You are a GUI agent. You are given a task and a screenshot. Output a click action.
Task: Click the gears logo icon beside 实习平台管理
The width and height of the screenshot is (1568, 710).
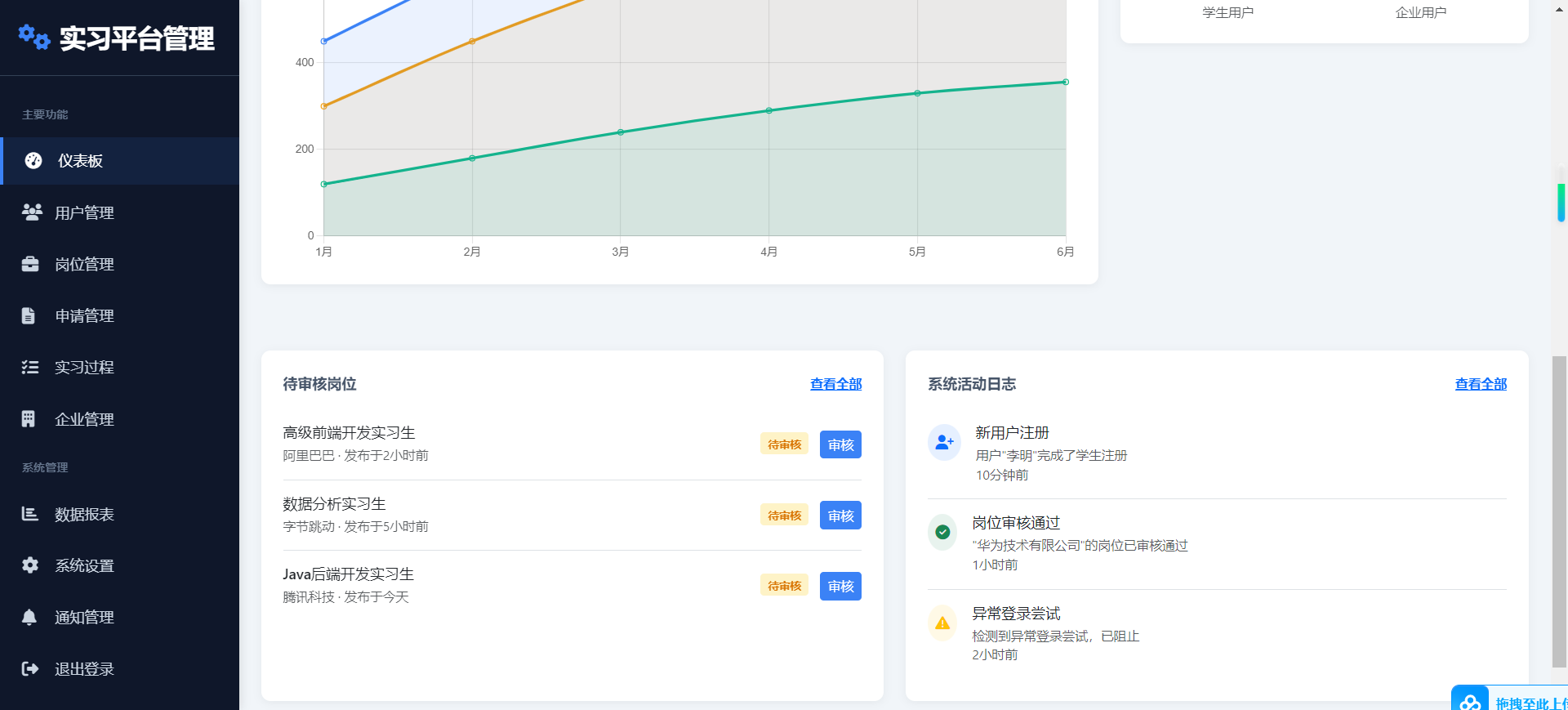34,37
